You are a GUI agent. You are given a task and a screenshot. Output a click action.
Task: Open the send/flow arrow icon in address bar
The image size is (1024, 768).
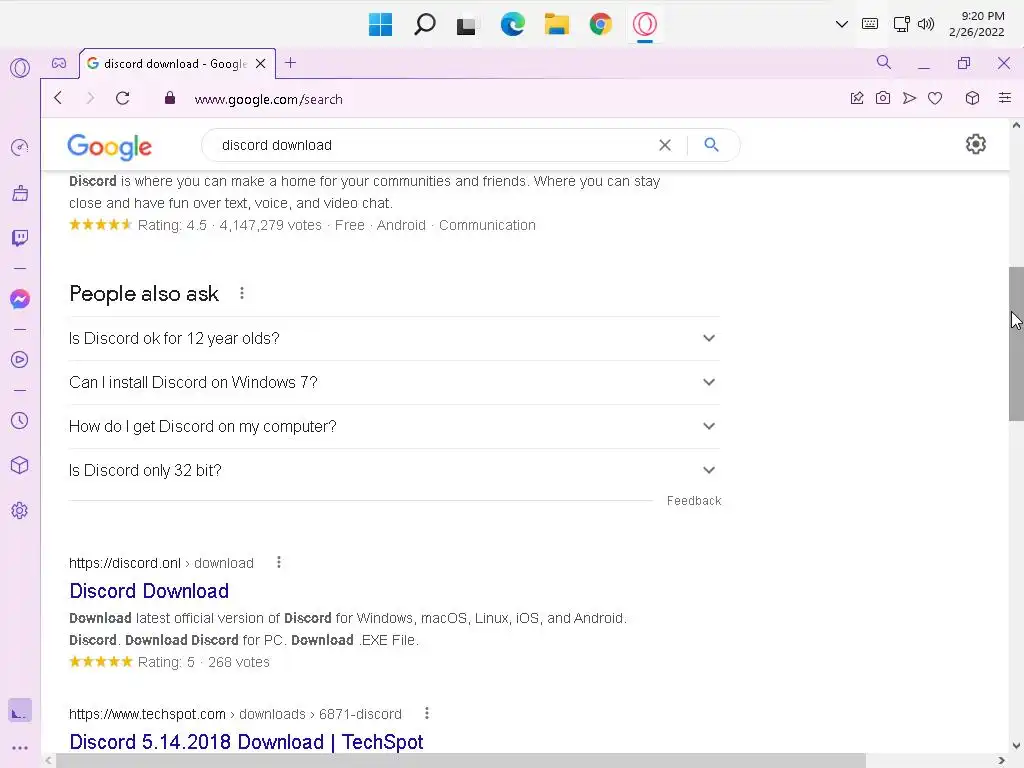click(909, 99)
